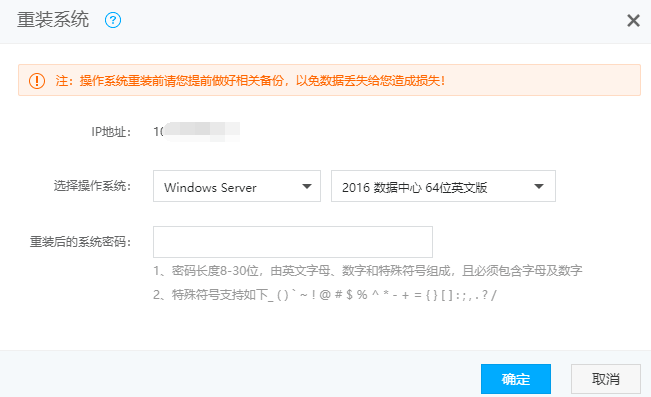Click the orange backup warning message text
The width and height of the screenshot is (651, 397).
pyautogui.click(x=250, y=81)
